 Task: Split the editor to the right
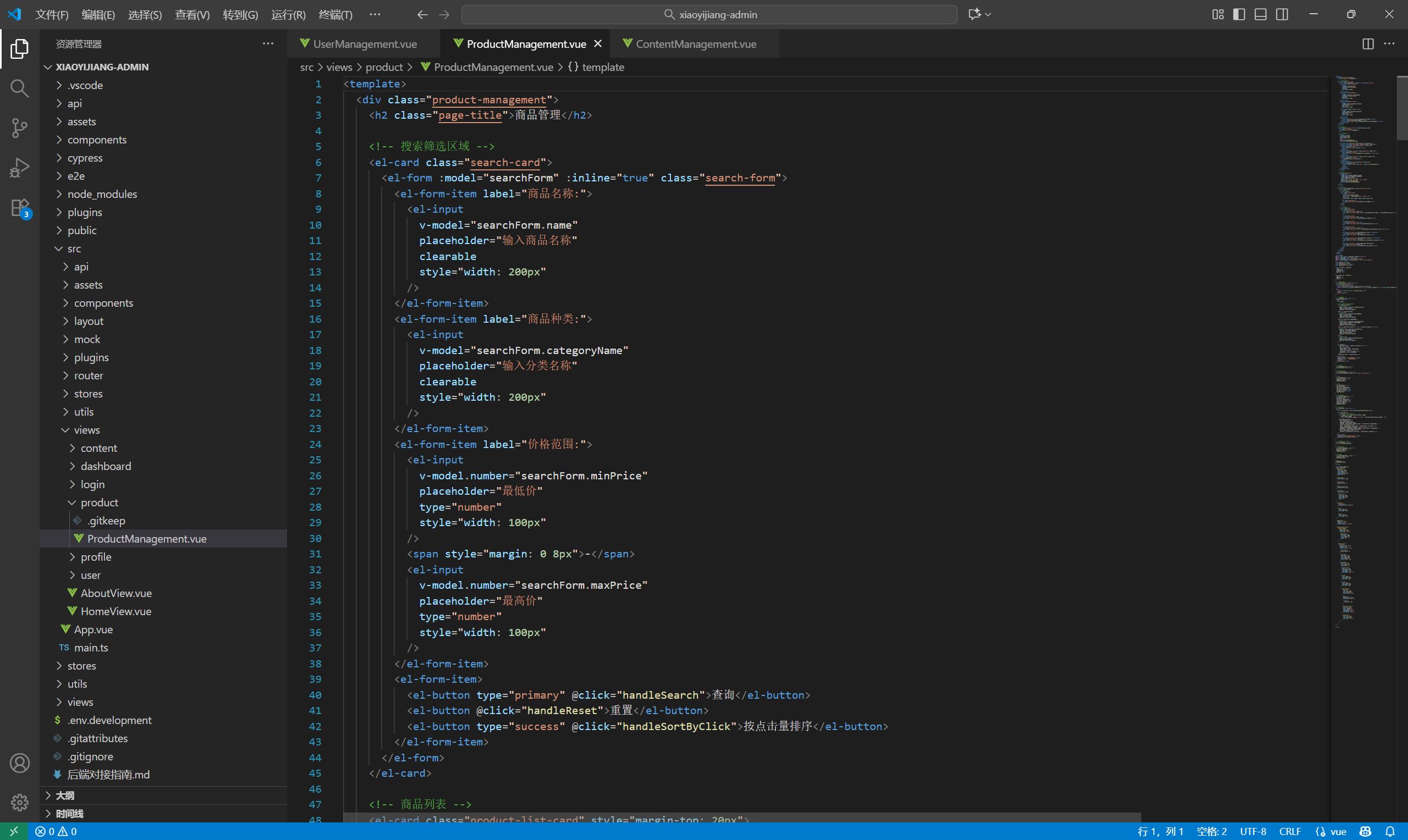[x=1368, y=43]
